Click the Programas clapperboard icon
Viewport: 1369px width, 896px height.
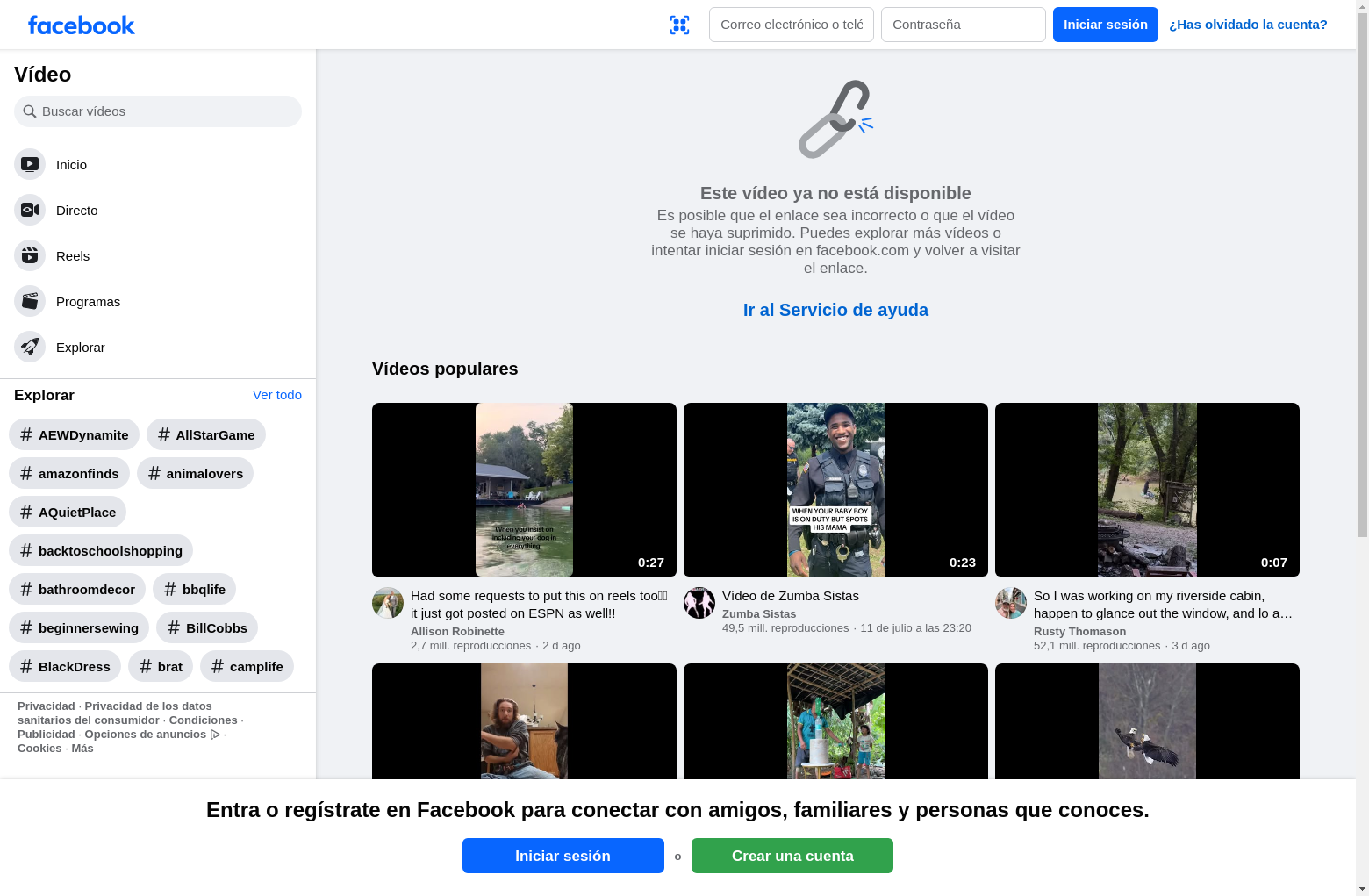coord(30,301)
